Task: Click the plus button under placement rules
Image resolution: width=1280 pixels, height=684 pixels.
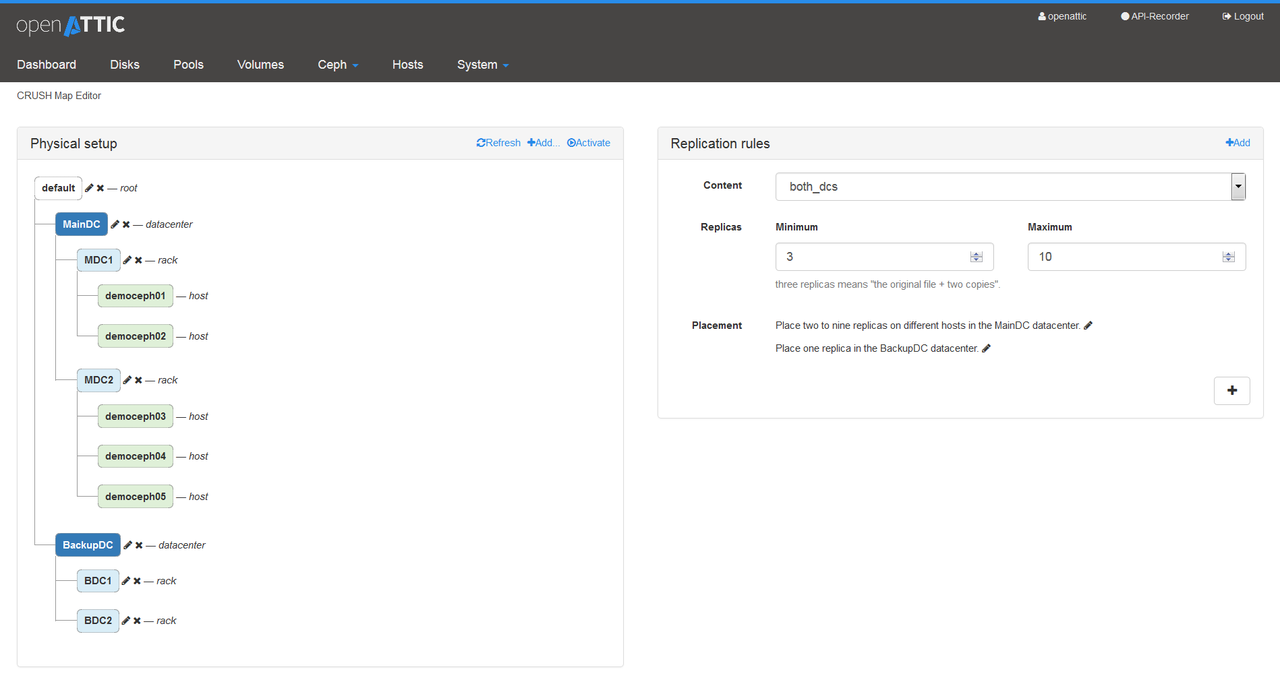Action: pos(1232,391)
